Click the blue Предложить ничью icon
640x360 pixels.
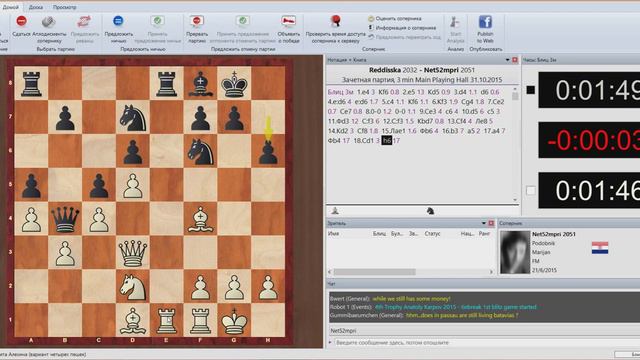click(x=118, y=21)
